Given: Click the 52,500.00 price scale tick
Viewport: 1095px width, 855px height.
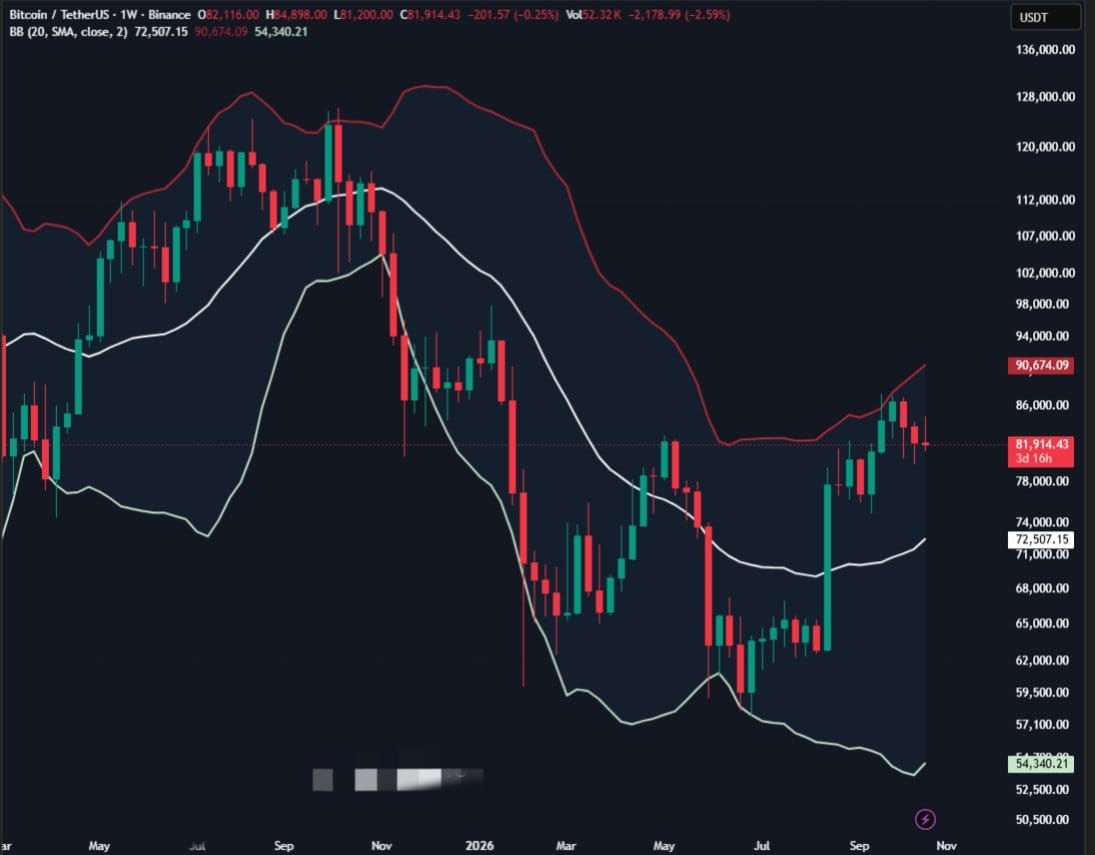Looking at the screenshot, I should (x=1042, y=789).
